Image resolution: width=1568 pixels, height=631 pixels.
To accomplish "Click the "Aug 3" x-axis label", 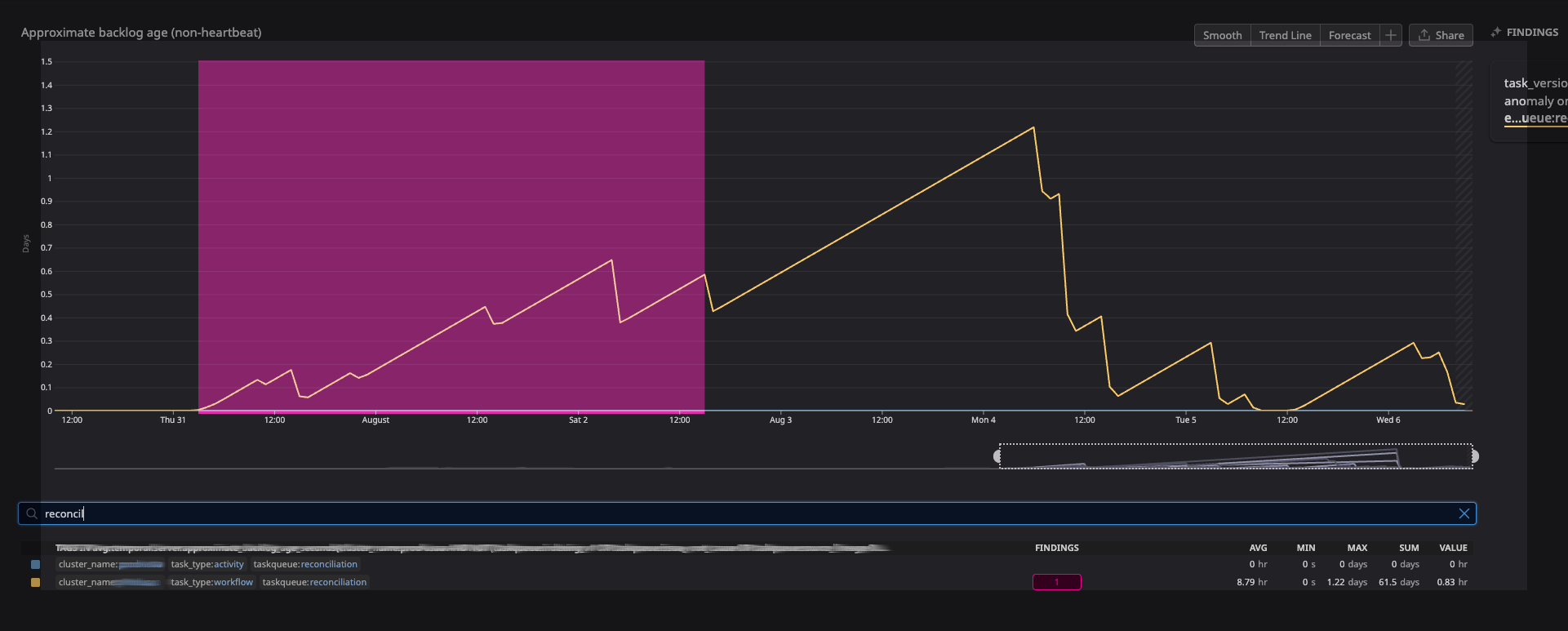I will point(780,420).
